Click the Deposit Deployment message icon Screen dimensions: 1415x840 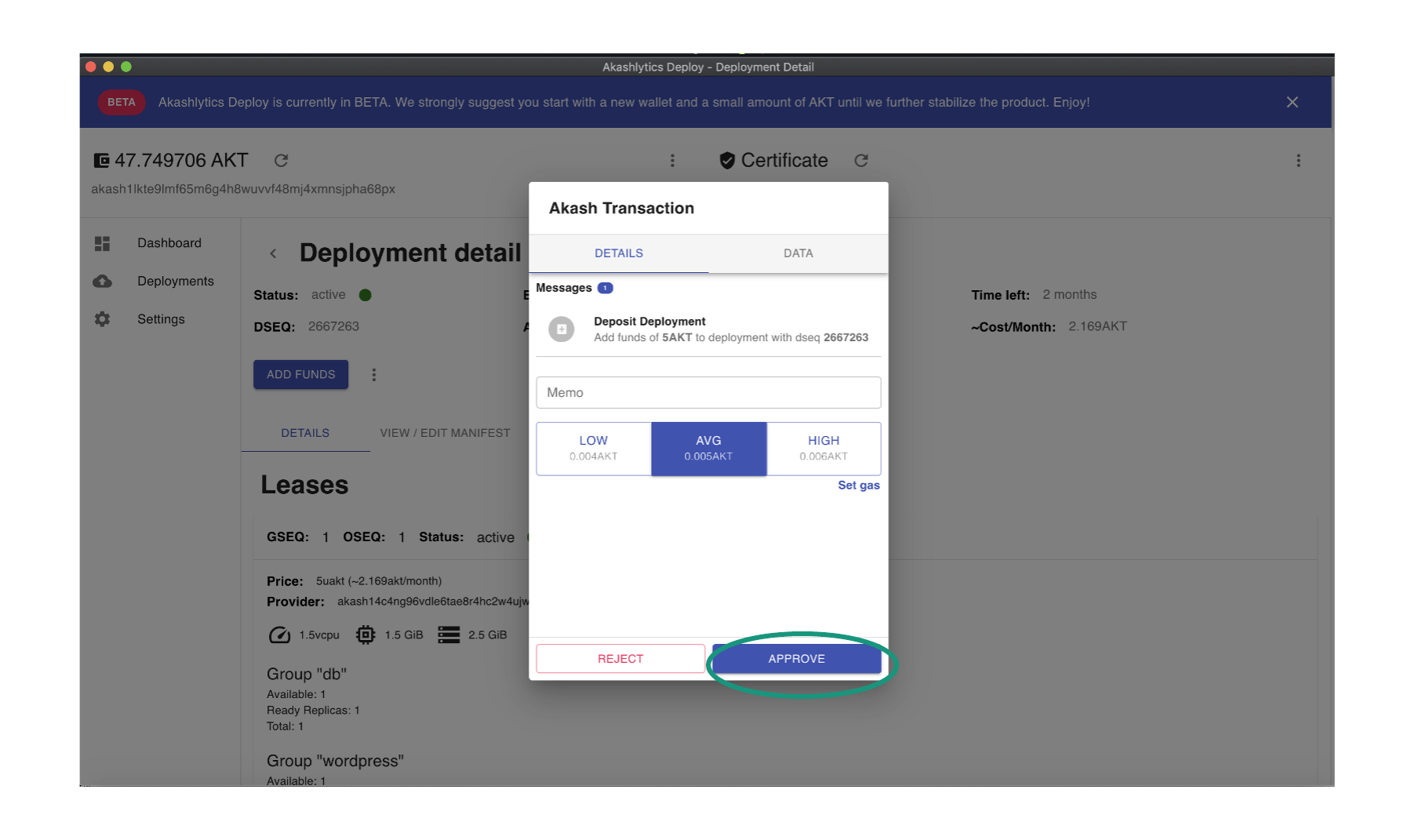[561, 329]
